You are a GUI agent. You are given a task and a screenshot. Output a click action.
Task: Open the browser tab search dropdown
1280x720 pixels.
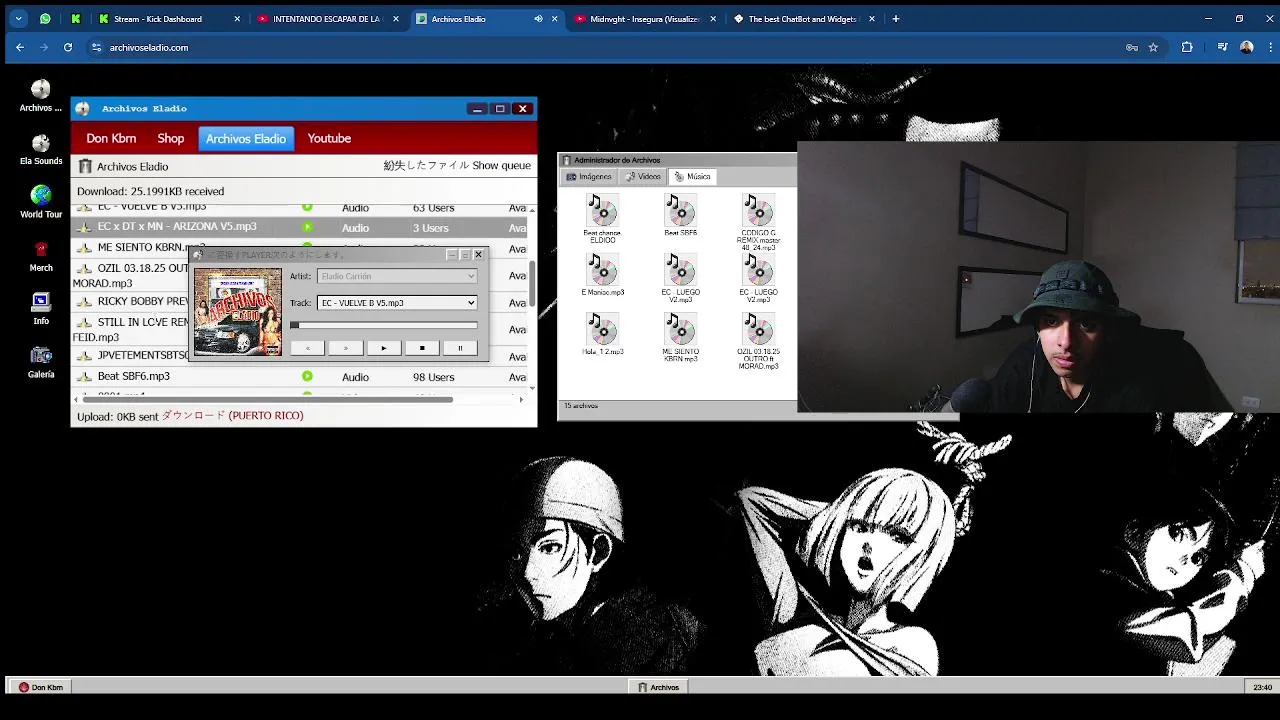[x=18, y=19]
